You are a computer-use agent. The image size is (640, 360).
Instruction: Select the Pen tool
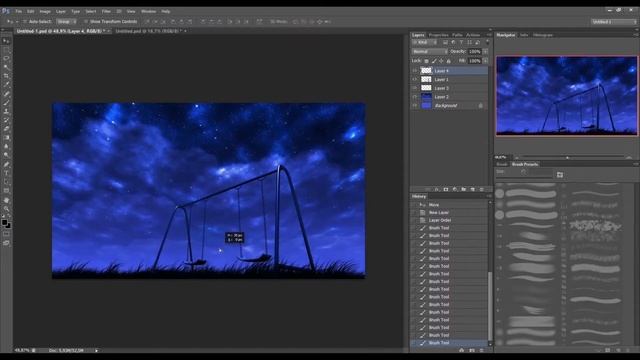coord(6,164)
